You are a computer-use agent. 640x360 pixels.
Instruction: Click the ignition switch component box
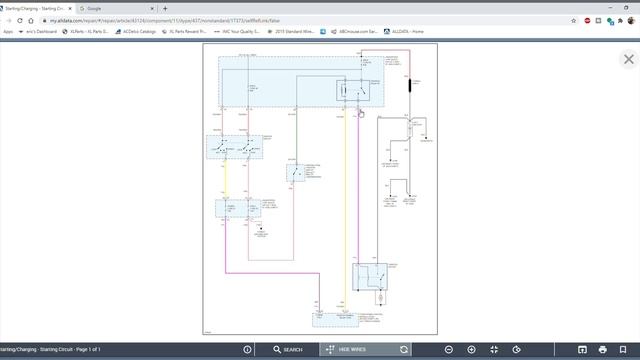(235, 147)
